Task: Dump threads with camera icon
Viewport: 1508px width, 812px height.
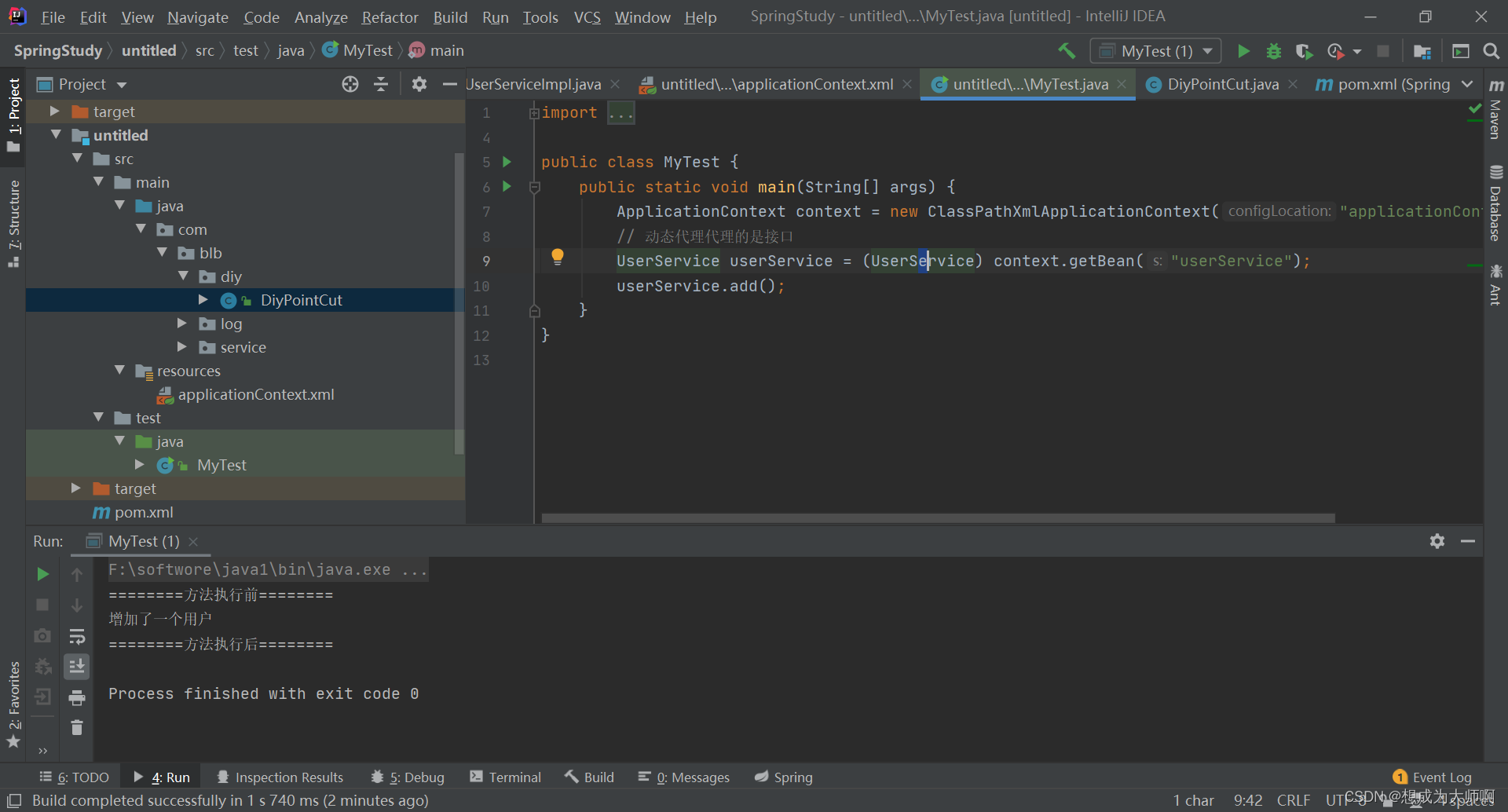Action: pyautogui.click(x=43, y=635)
